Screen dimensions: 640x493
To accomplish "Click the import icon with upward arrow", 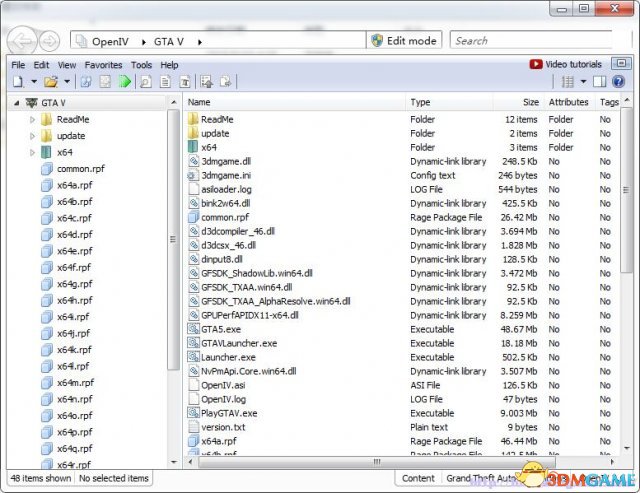I will [207, 82].
